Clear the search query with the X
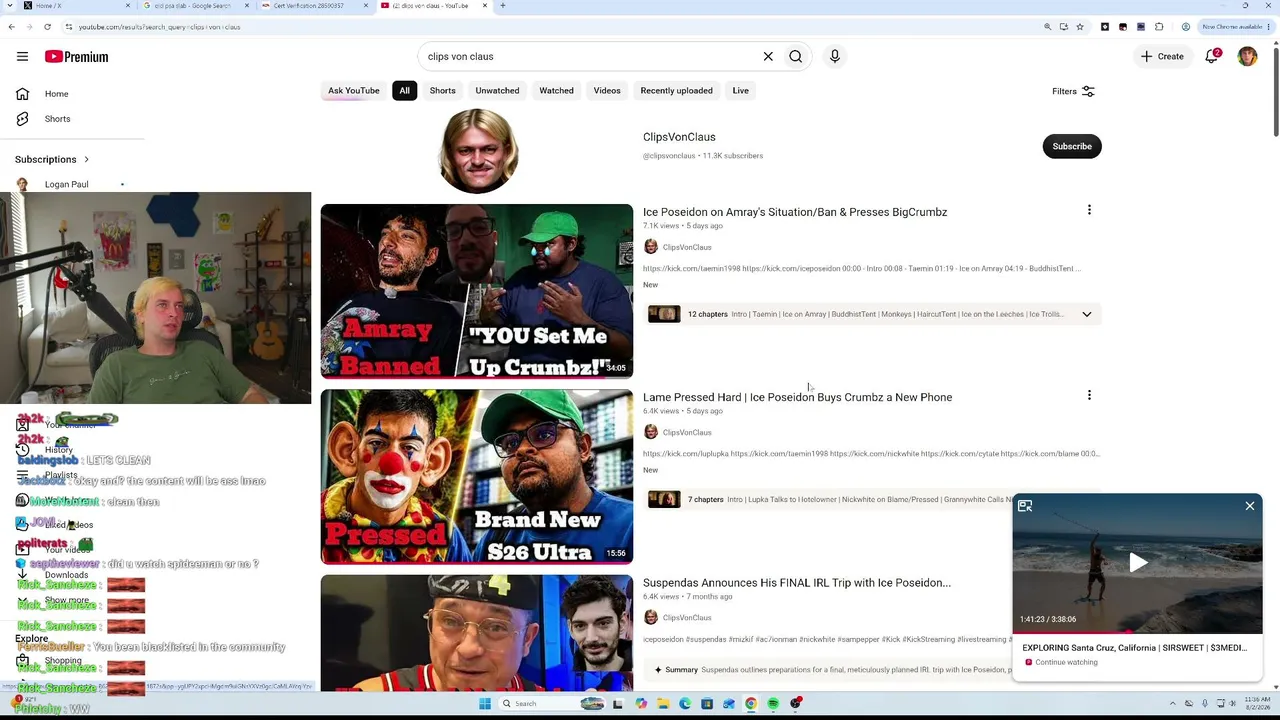This screenshot has width=1280, height=720. pyautogui.click(x=768, y=57)
